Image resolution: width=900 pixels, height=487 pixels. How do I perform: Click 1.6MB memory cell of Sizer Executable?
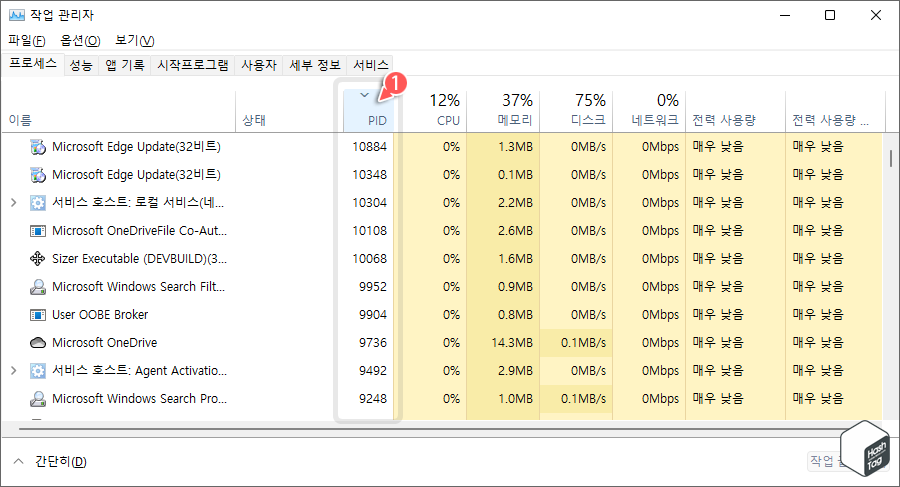[x=503, y=258]
